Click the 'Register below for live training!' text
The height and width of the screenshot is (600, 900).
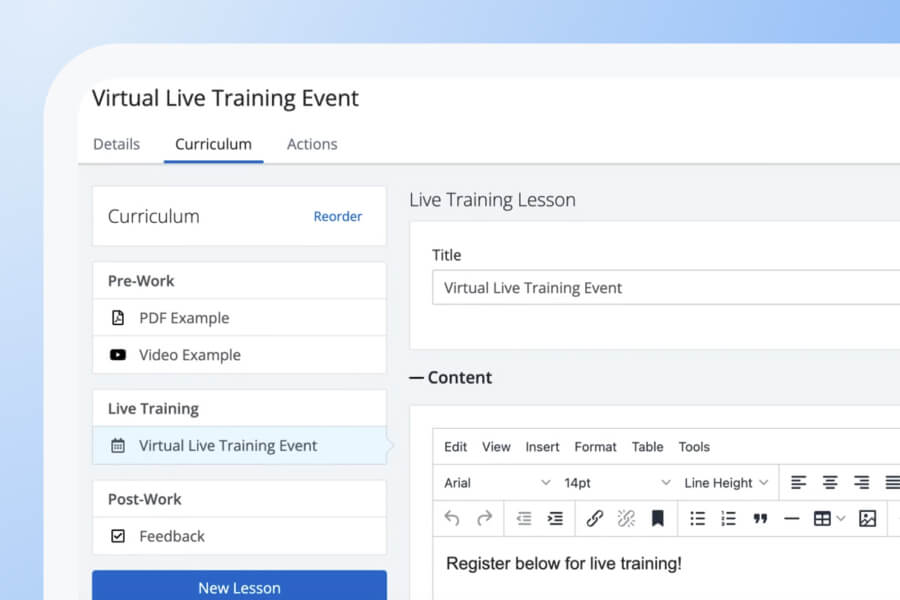pos(564,563)
